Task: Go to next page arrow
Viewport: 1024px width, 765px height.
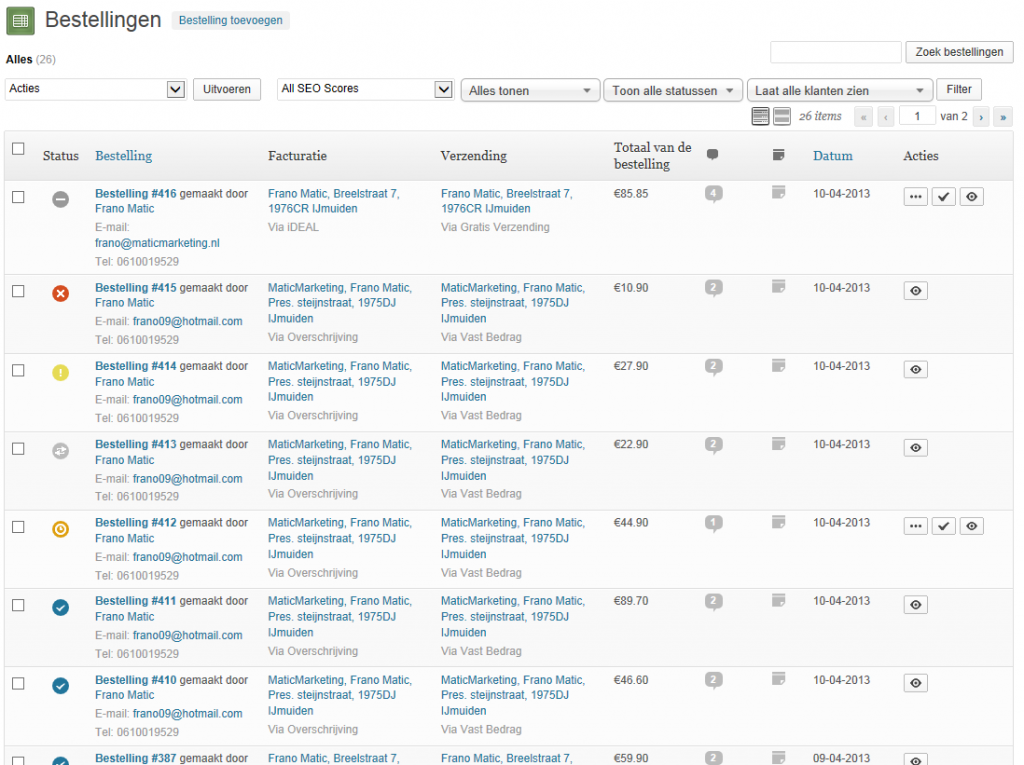Action: 982,117
